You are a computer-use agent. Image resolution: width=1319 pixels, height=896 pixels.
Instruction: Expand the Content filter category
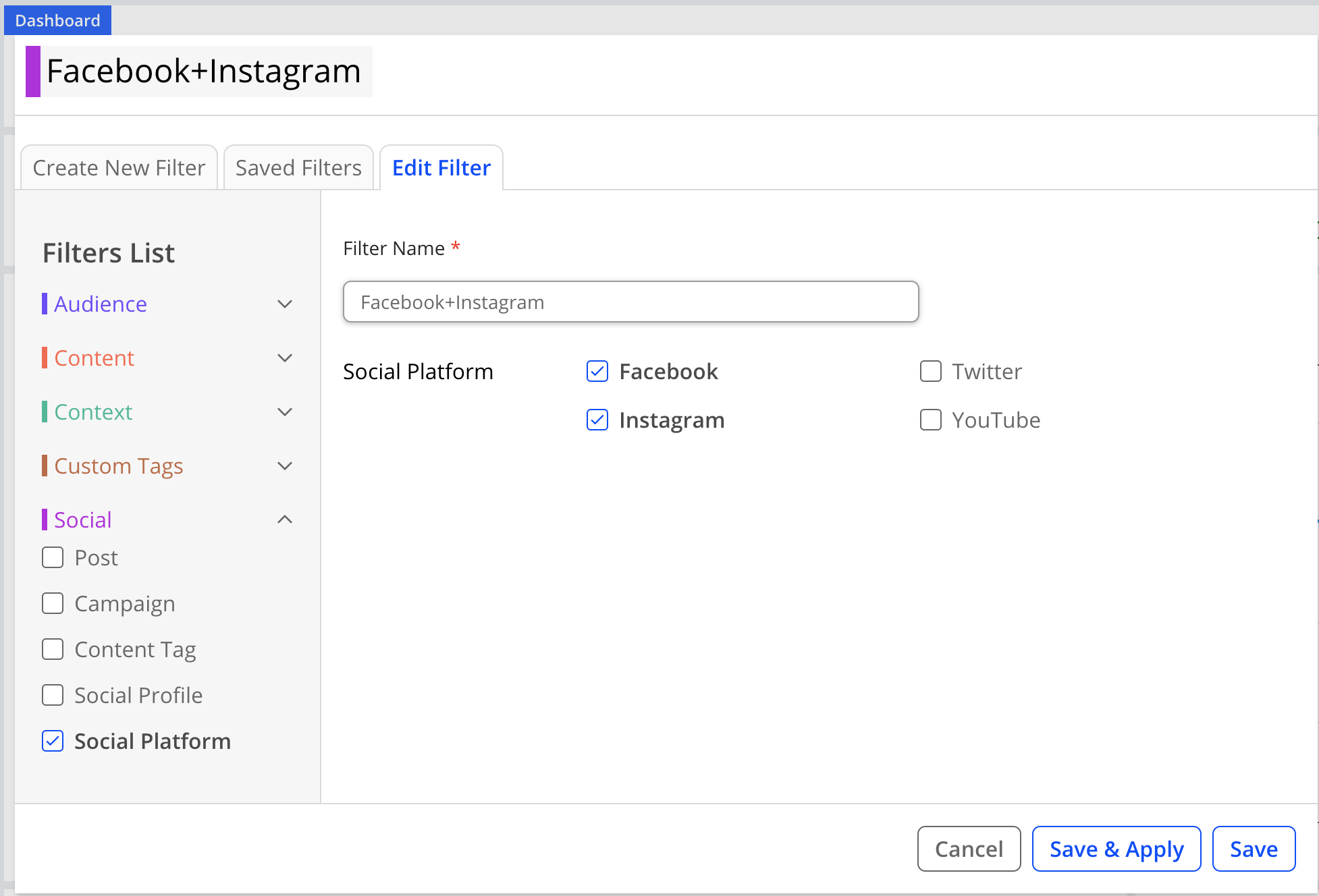click(285, 358)
